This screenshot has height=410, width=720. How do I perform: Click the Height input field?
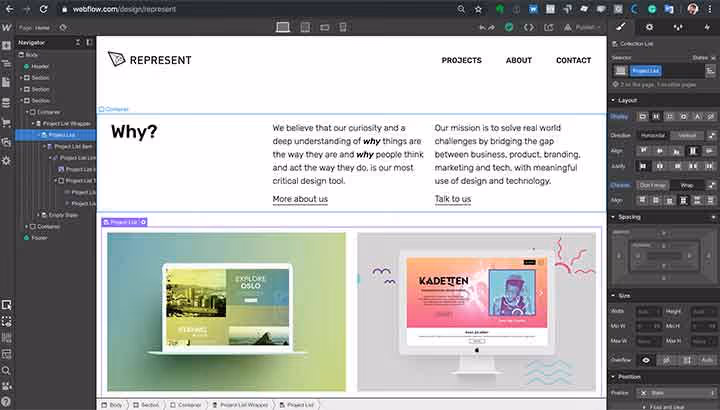click(704, 312)
